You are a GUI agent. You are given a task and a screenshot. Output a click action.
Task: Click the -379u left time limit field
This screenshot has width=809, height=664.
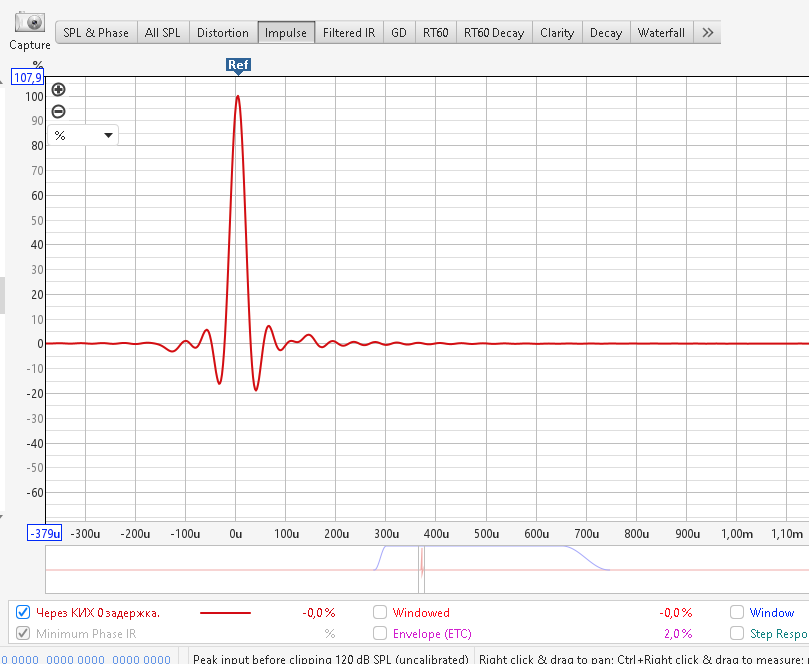tap(44, 534)
